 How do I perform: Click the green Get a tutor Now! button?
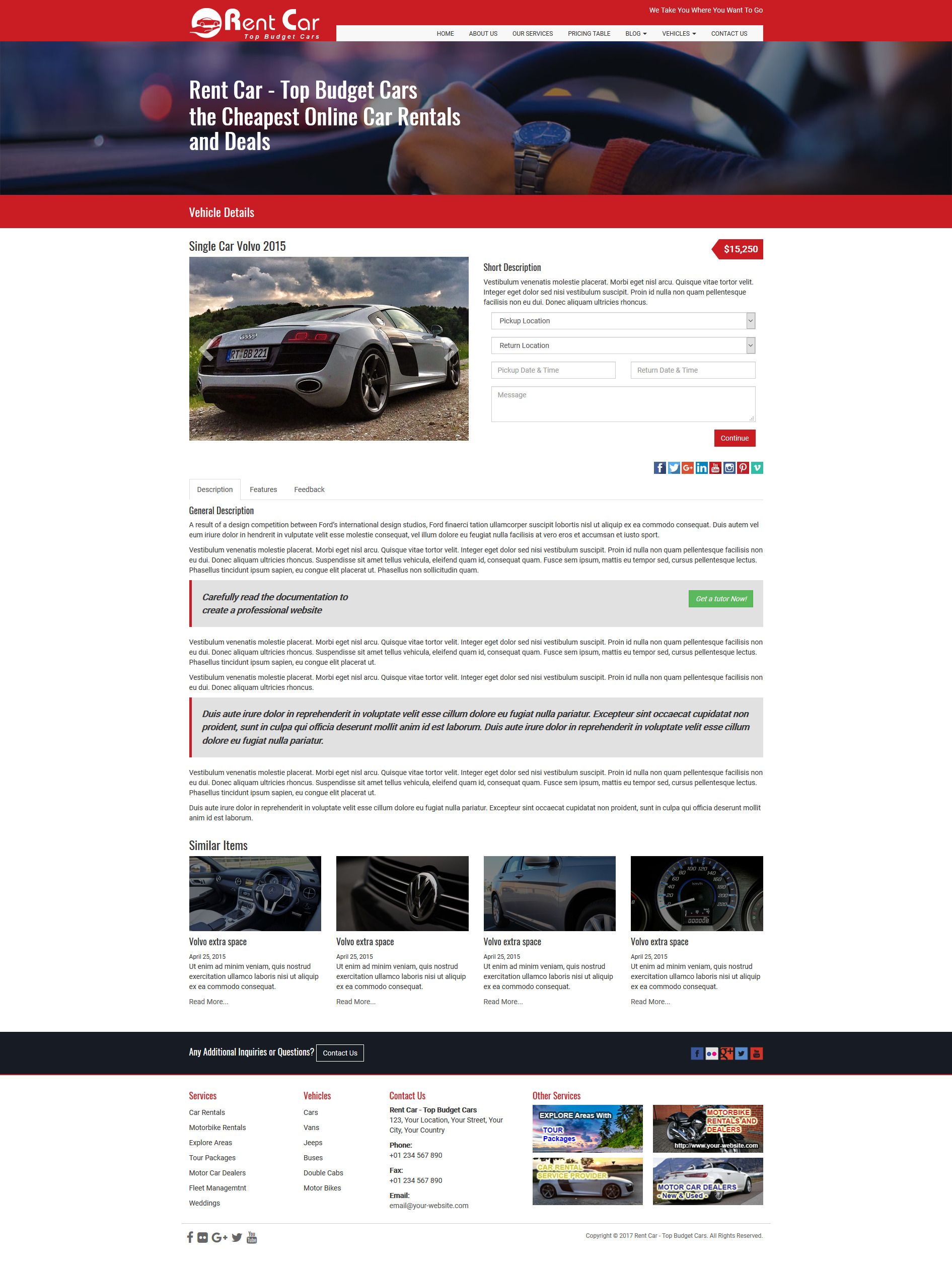tap(720, 599)
